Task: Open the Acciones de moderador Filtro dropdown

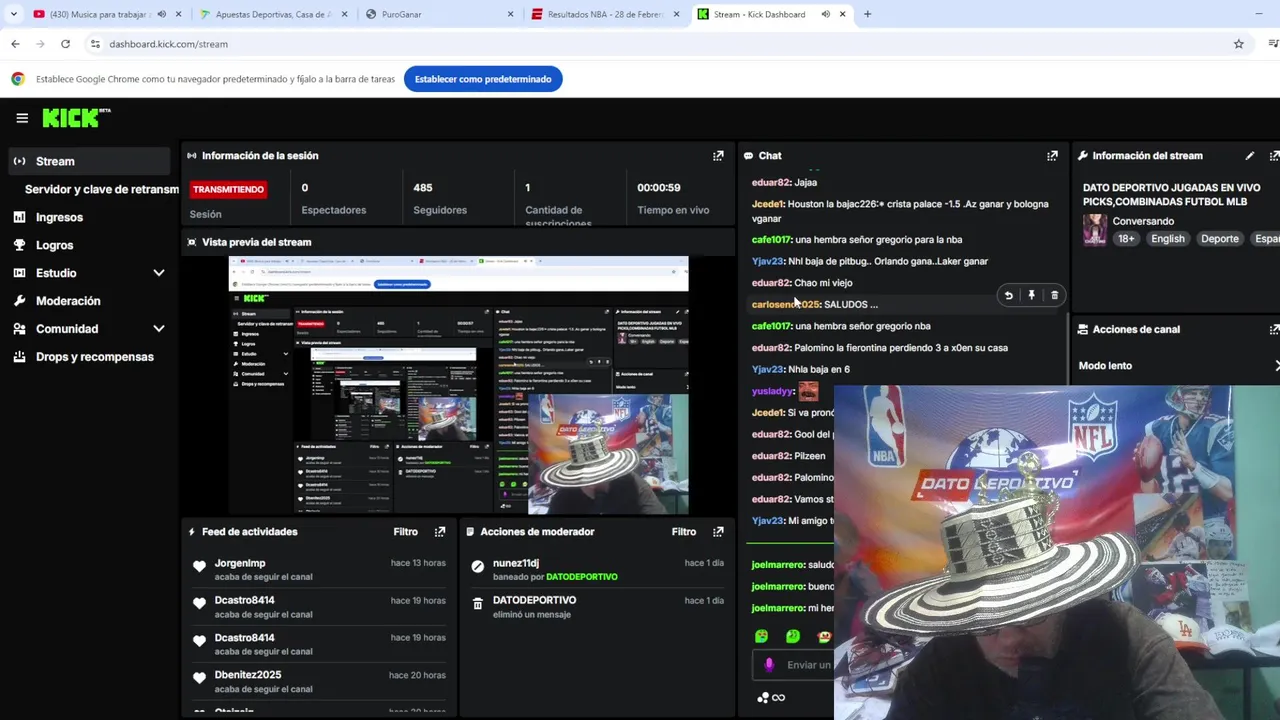Action: (x=684, y=532)
